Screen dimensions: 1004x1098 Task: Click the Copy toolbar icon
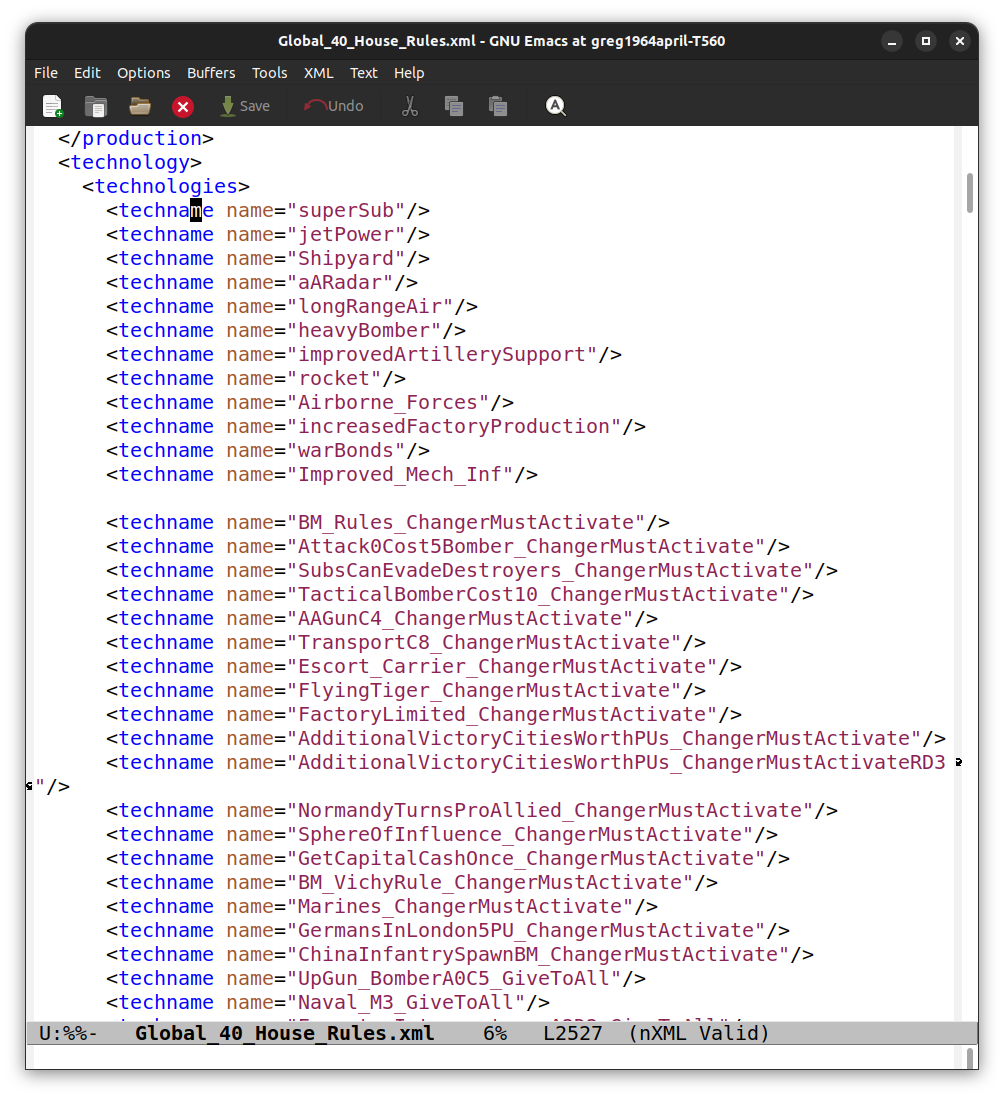[454, 106]
